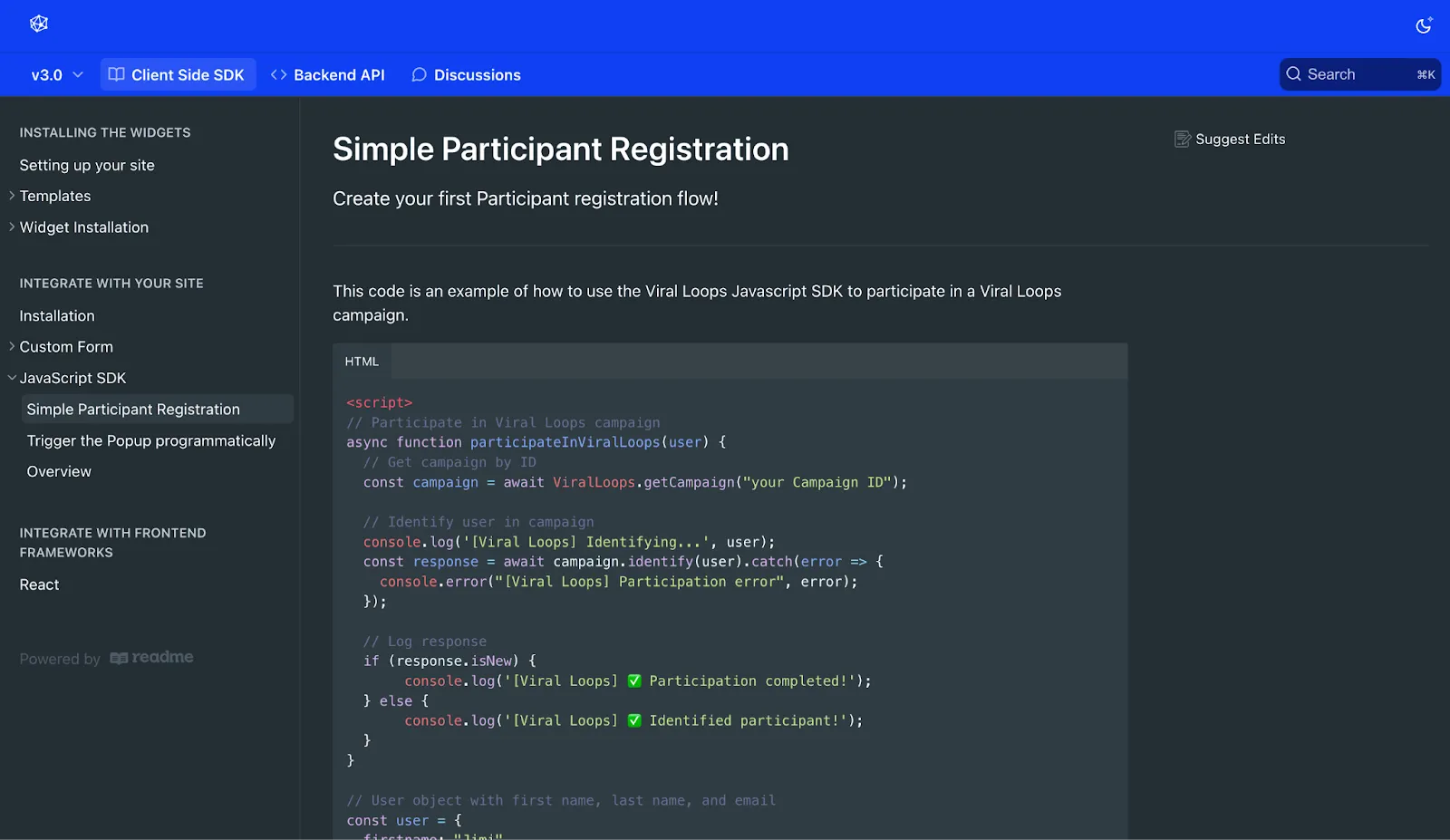The height and width of the screenshot is (840, 1450).
Task: Click the Viral Loops logo icon
Action: pyautogui.click(x=39, y=24)
